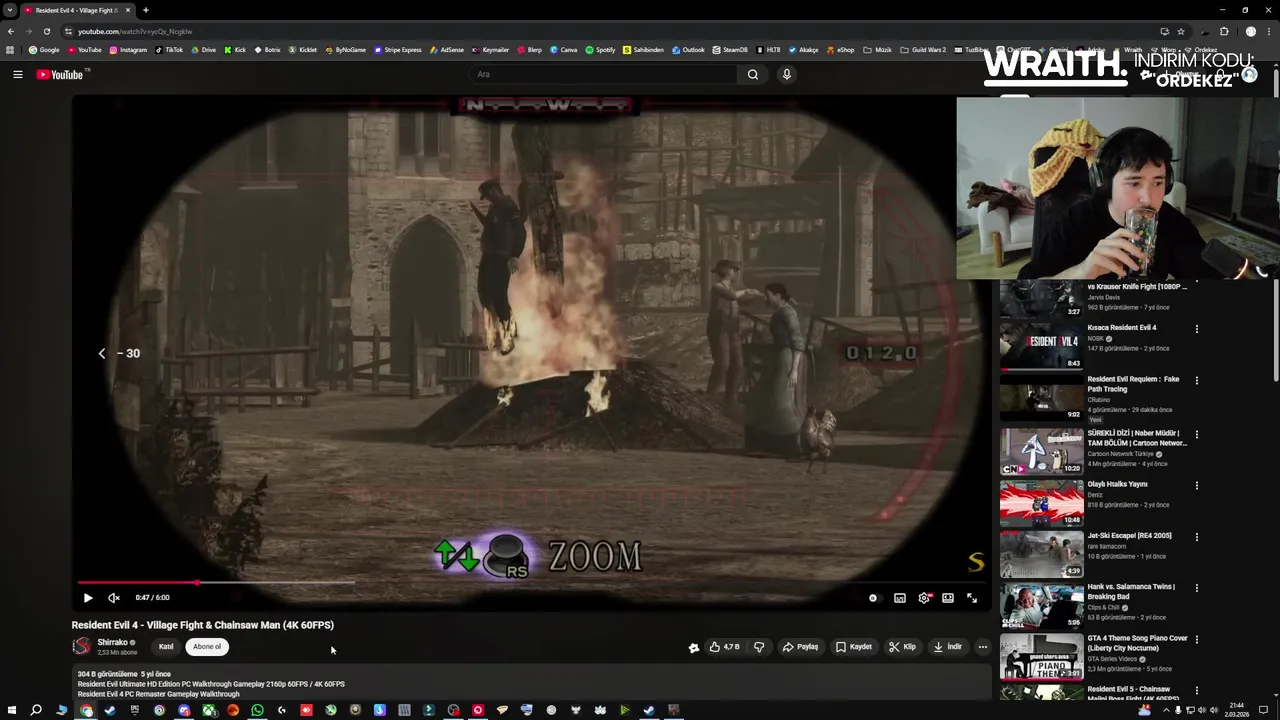Open the Hank vs. Salamanca Twins thumbnail
This screenshot has height=720, width=1280.
pyautogui.click(x=1041, y=605)
